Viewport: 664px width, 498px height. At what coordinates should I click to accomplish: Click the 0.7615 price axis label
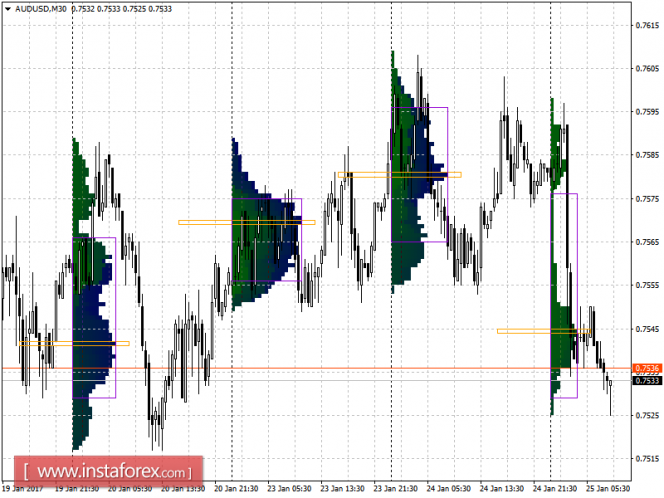(646, 25)
